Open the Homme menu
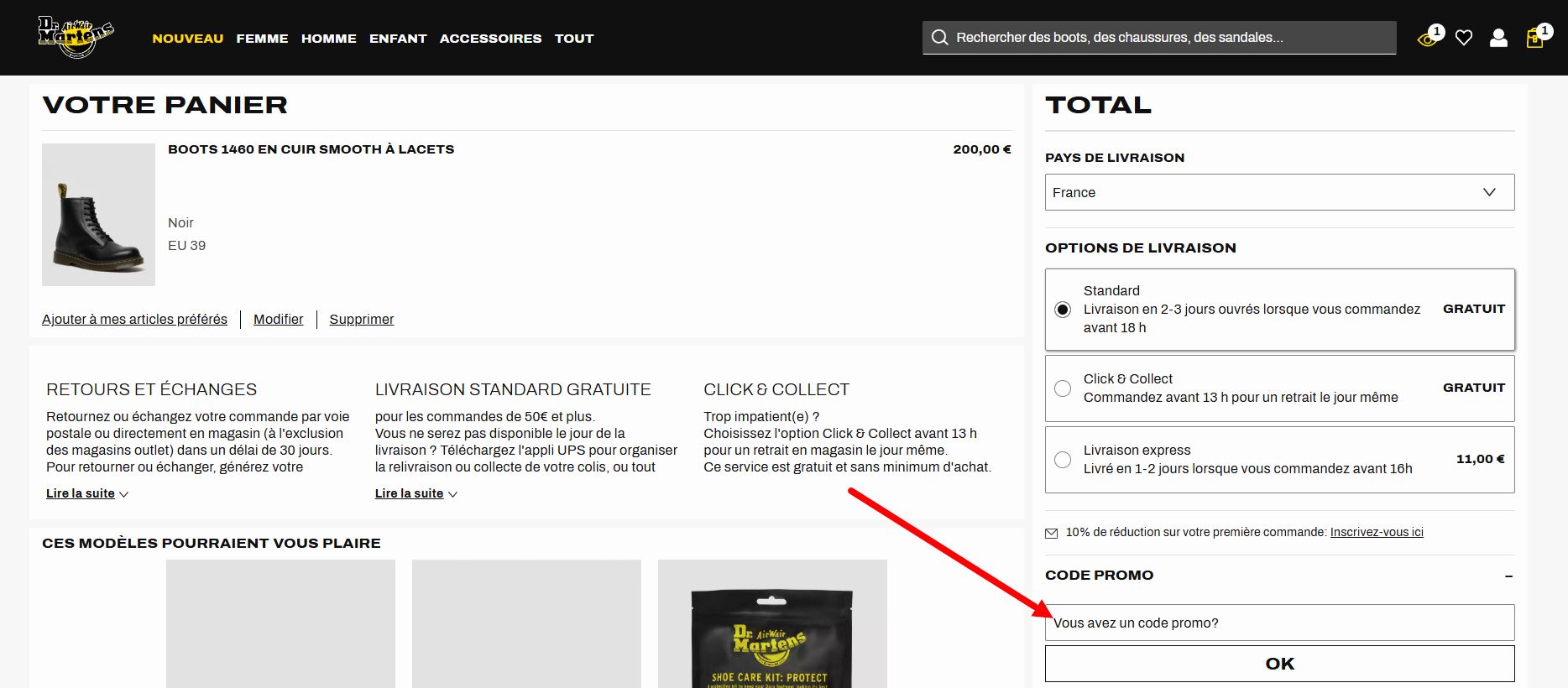Screen dimensions: 1568x688 click(329, 39)
